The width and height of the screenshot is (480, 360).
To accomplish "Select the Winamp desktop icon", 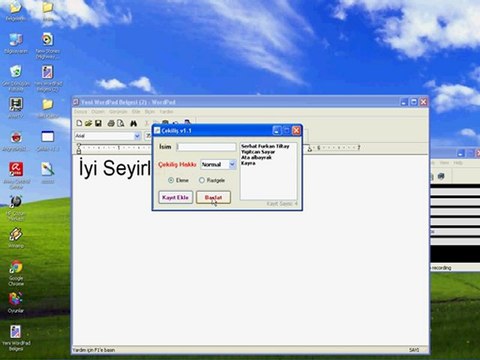I will point(16,238).
